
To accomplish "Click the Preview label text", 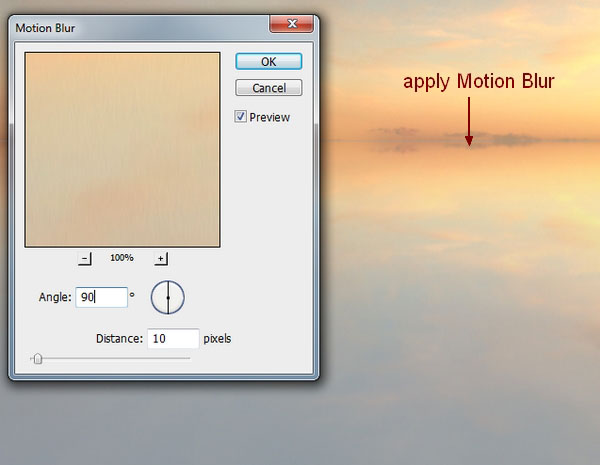I will 269,117.
